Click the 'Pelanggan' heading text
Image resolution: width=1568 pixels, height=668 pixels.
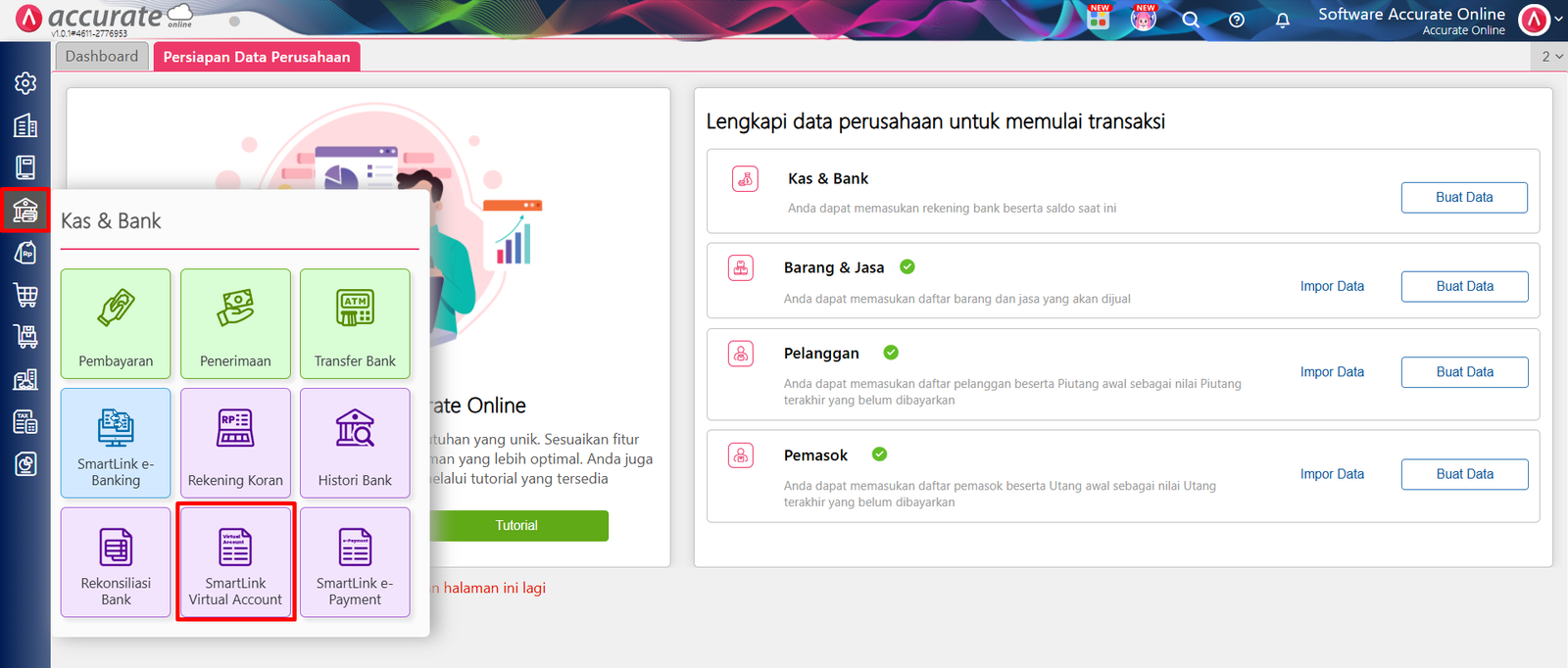(821, 354)
